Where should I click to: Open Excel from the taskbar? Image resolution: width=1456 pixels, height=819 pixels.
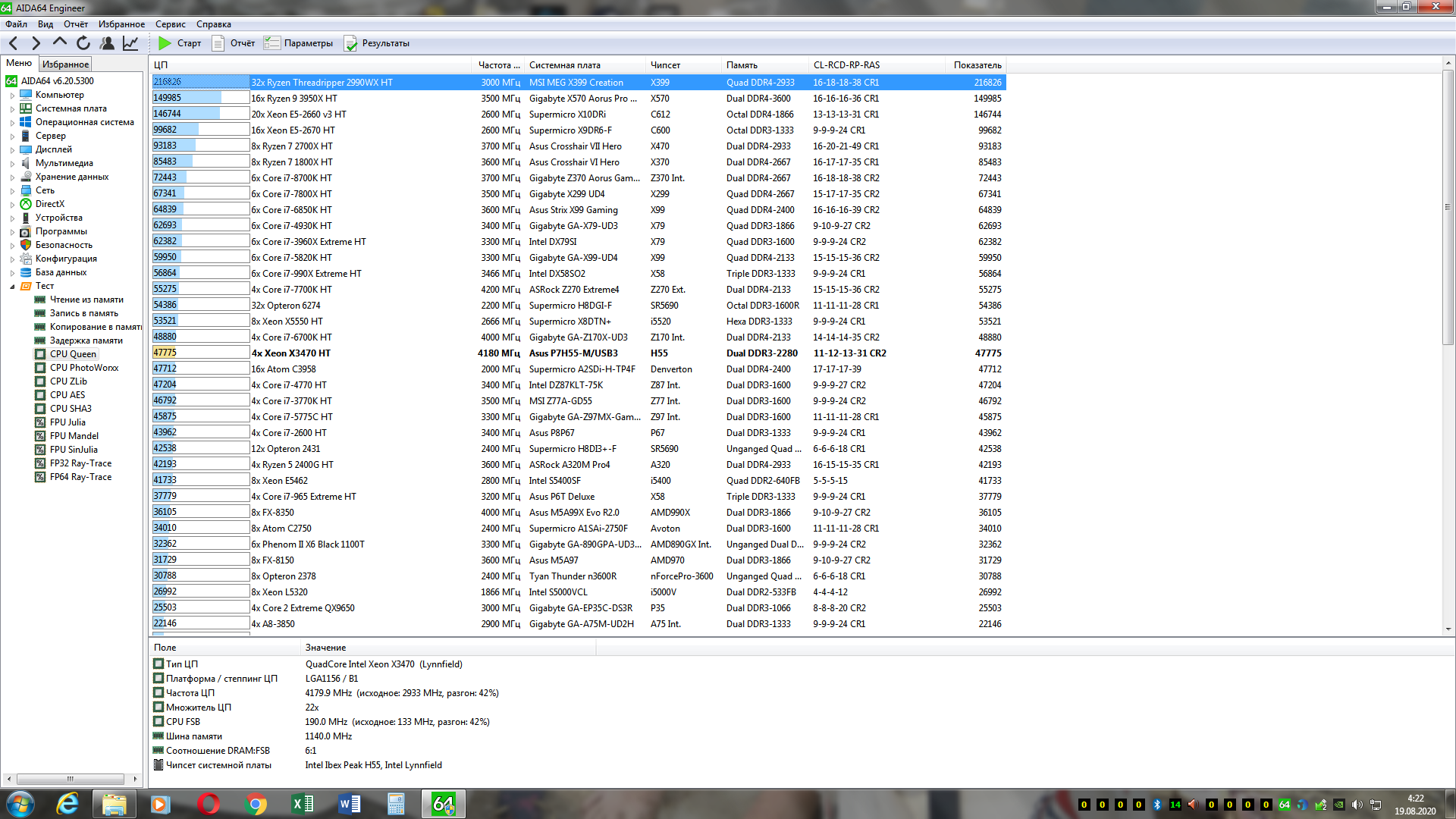(x=303, y=804)
